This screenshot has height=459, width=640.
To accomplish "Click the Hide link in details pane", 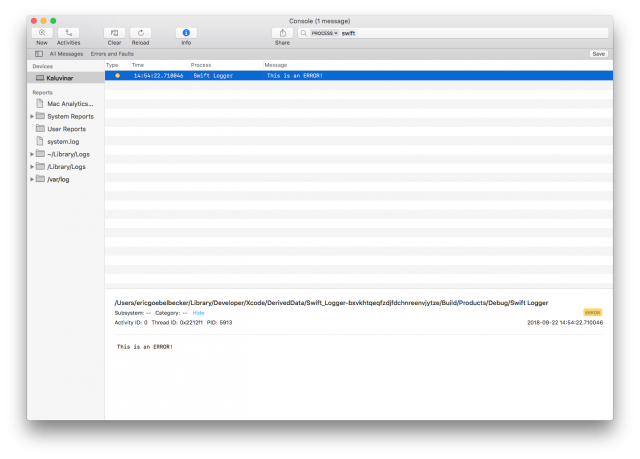I will [x=198, y=313].
